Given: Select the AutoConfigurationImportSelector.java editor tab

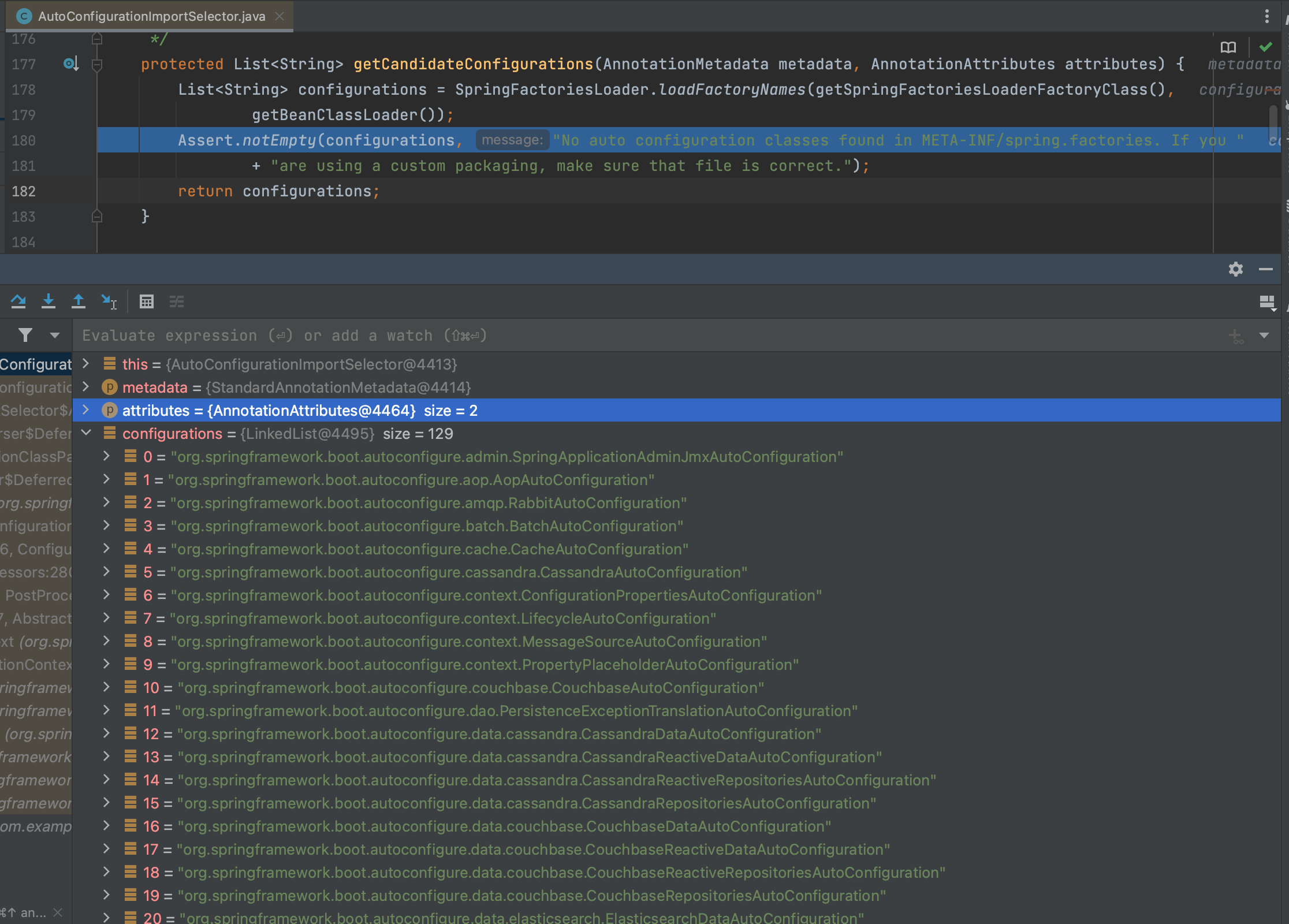Looking at the screenshot, I should coord(151,16).
